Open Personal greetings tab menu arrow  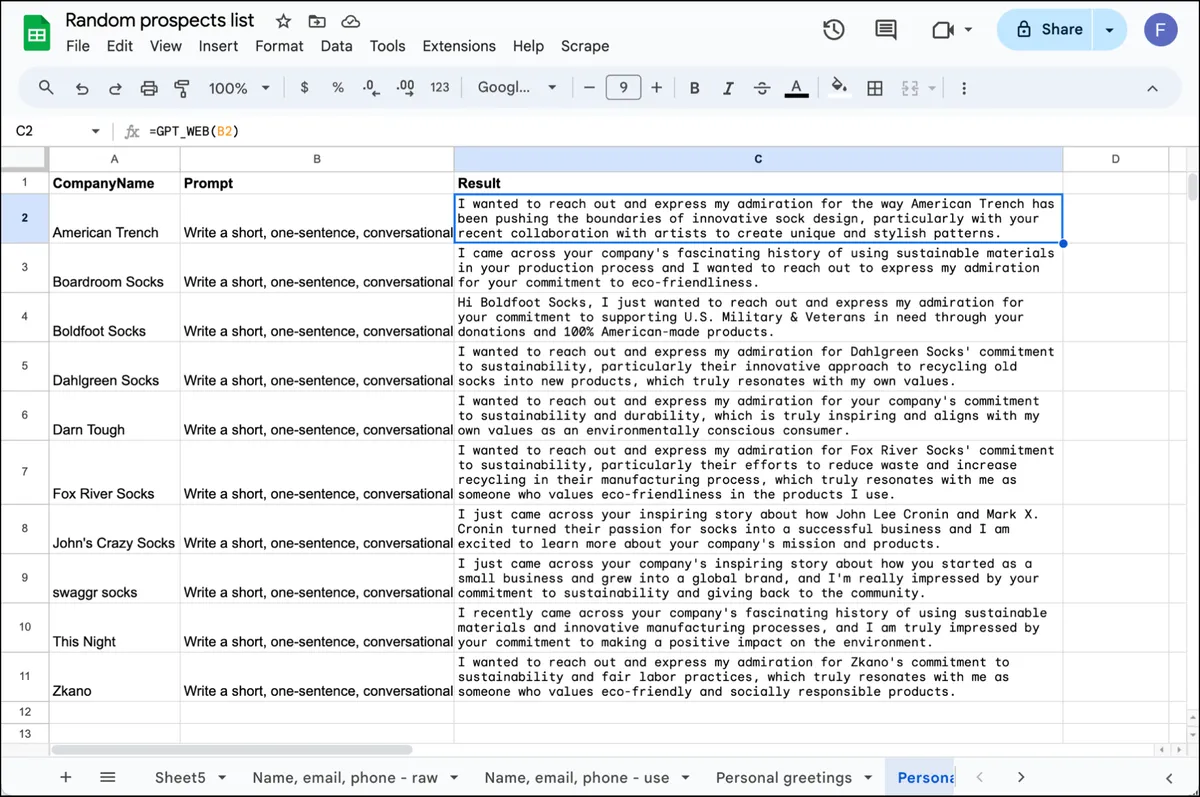pos(866,777)
